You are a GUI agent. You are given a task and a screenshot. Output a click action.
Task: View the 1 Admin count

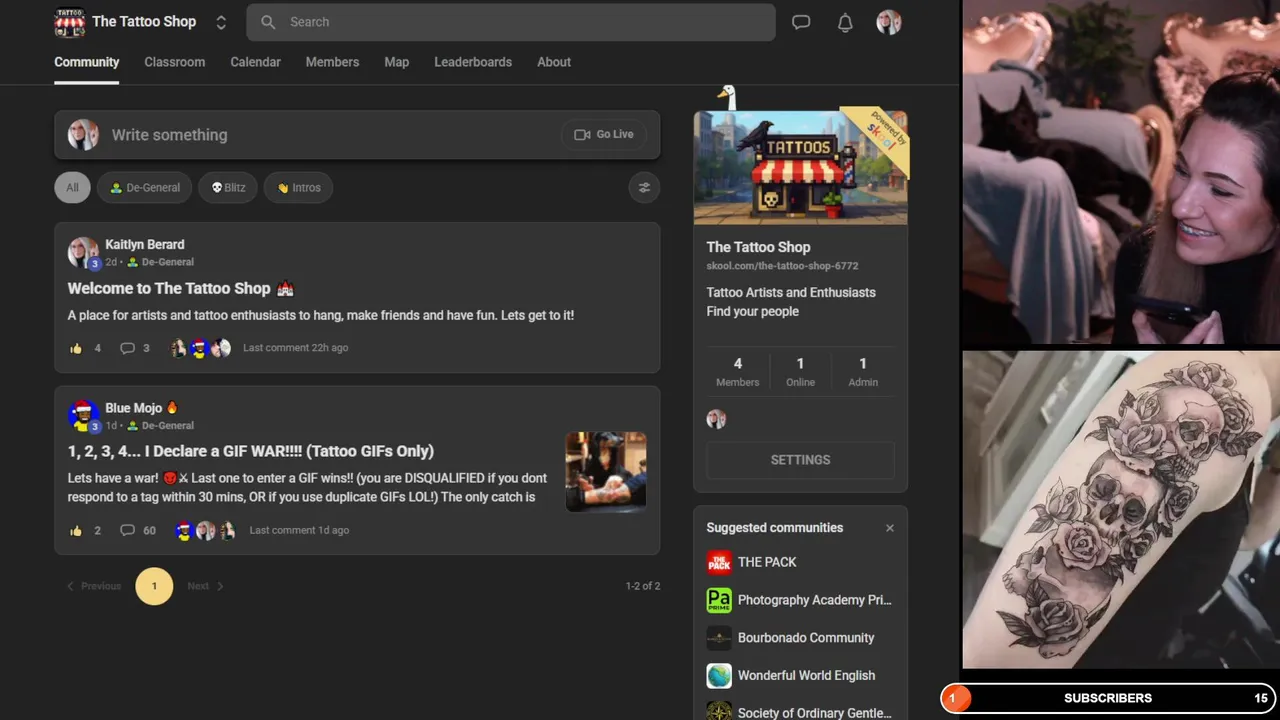point(863,371)
